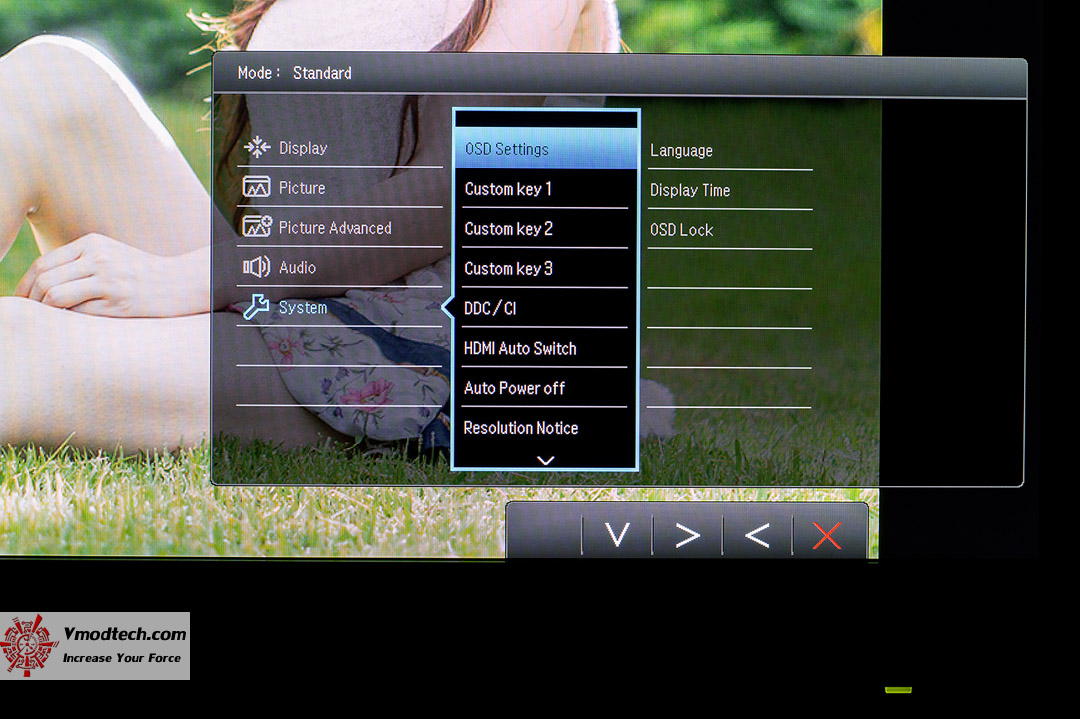Image resolution: width=1080 pixels, height=719 pixels.
Task: Open the System menu label
Action: [x=303, y=308]
